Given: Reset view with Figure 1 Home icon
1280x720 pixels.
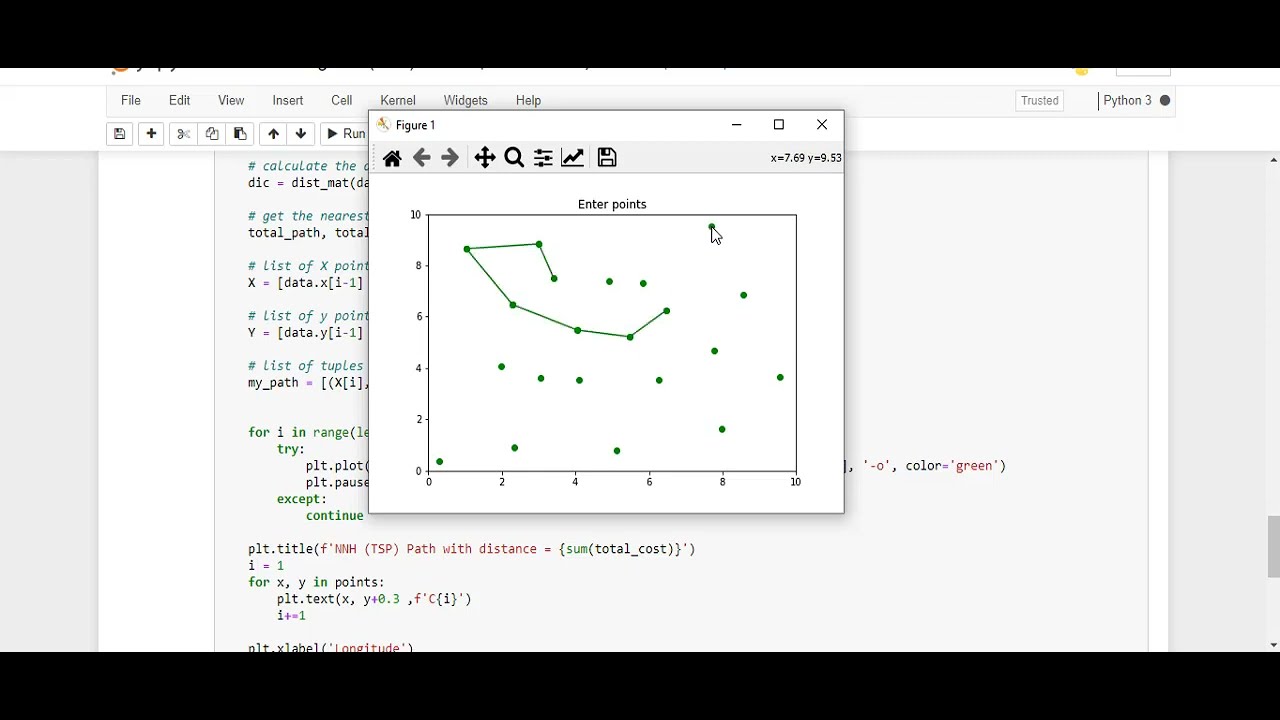Looking at the screenshot, I should coord(392,158).
